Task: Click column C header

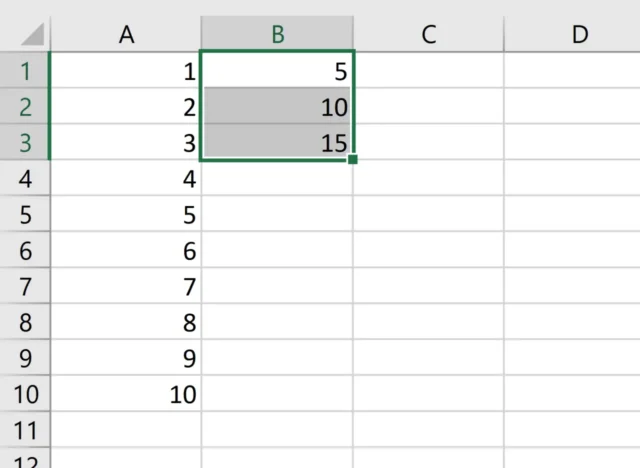Action: (428, 34)
